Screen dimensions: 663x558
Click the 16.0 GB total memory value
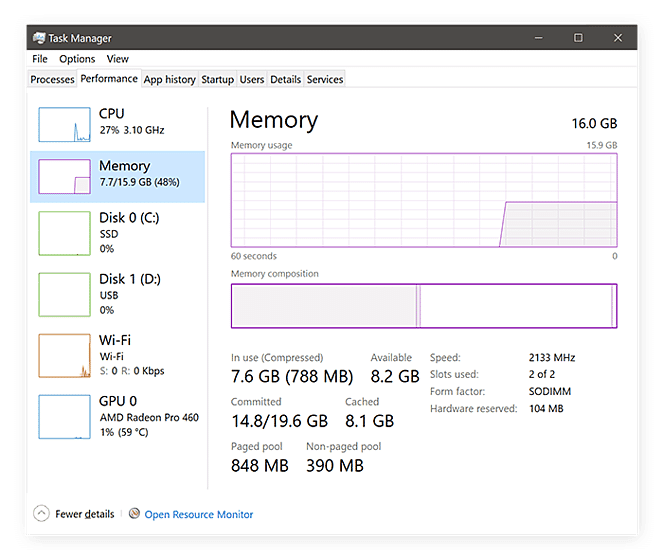point(595,123)
